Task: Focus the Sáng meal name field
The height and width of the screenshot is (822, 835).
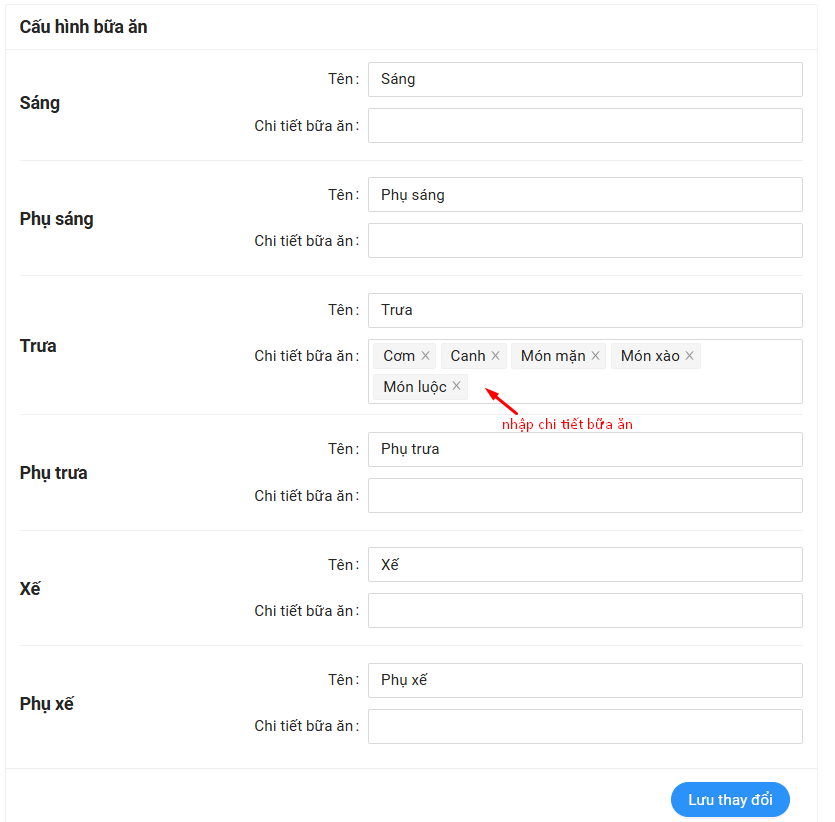Action: pyautogui.click(x=585, y=80)
